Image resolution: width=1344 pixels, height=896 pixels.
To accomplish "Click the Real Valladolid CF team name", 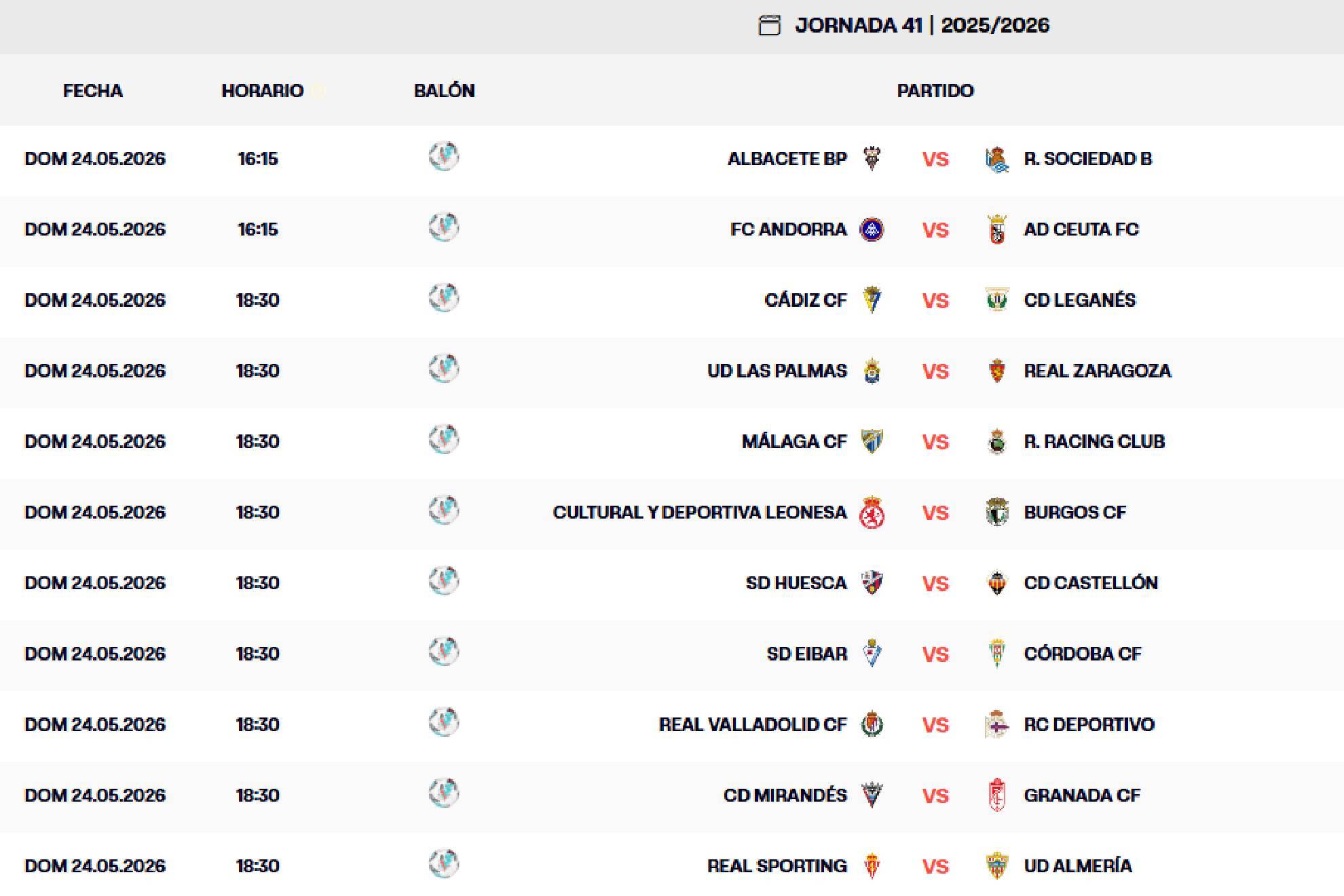I will coord(753,724).
